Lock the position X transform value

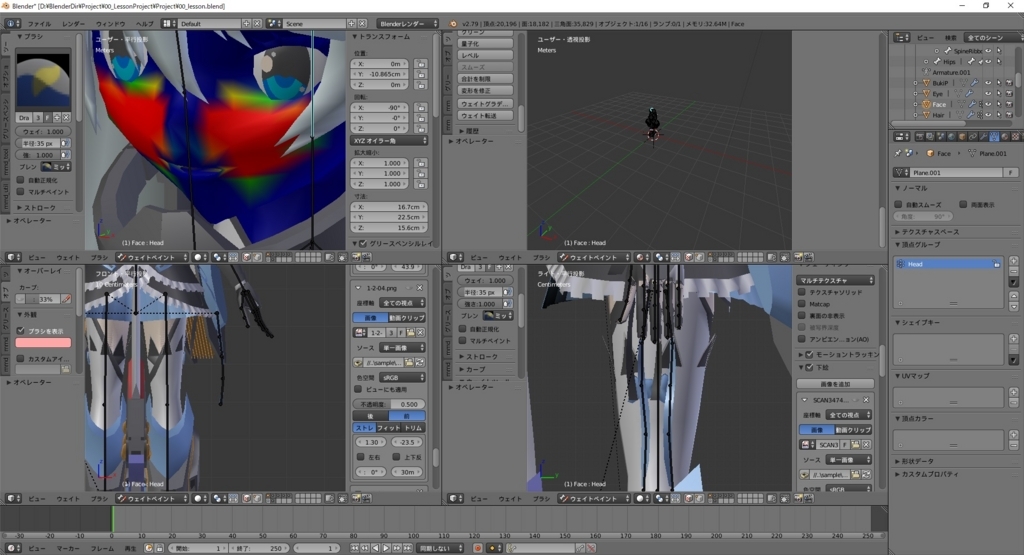(421, 64)
